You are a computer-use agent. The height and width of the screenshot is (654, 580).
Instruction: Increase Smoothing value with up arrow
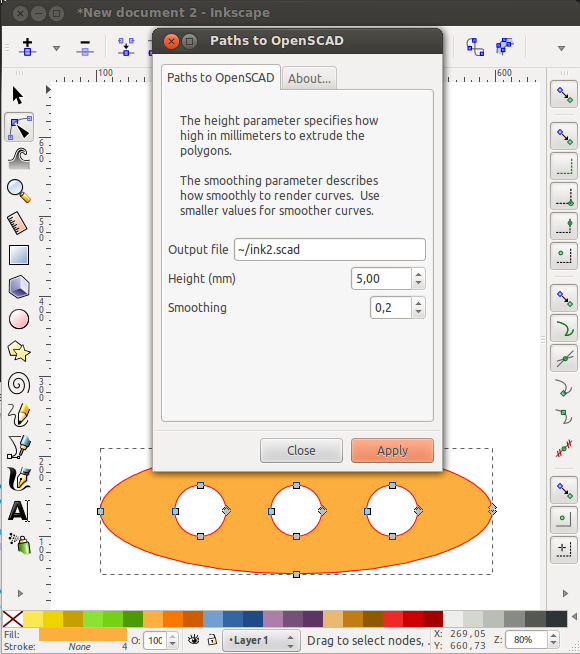click(418, 303)
